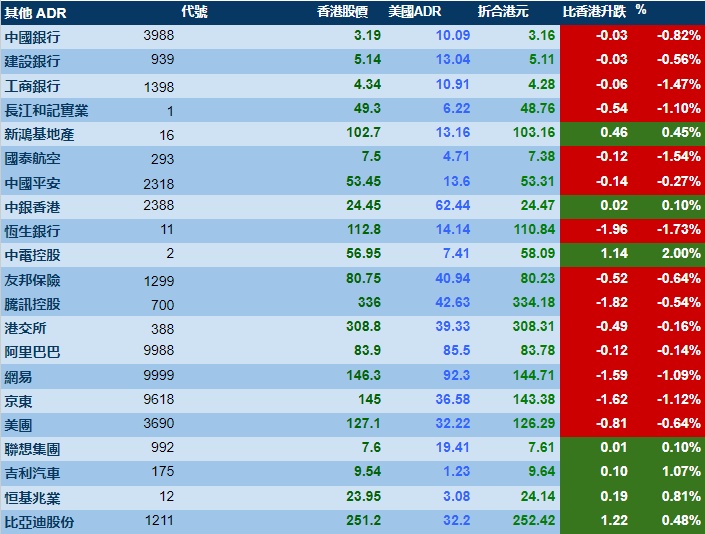
Task: Click US ADR price 62.44
Action: coord(453,205)
